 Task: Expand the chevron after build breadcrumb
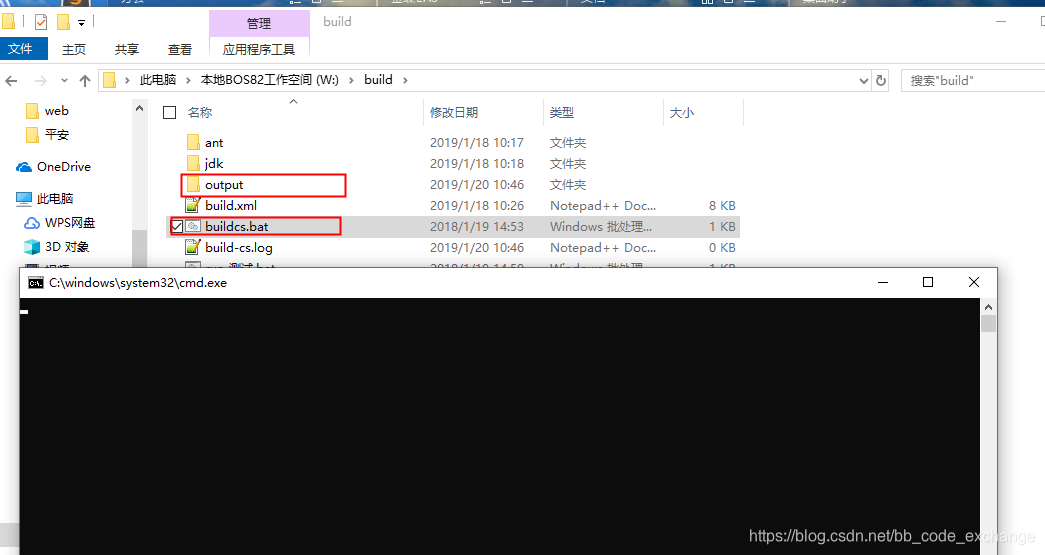tap(405, 80)
